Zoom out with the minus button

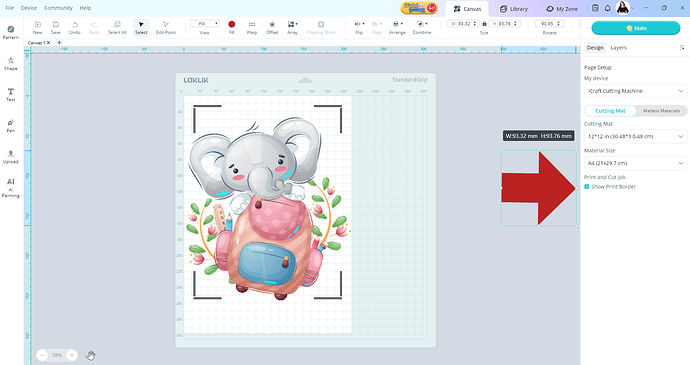[42, 355]
